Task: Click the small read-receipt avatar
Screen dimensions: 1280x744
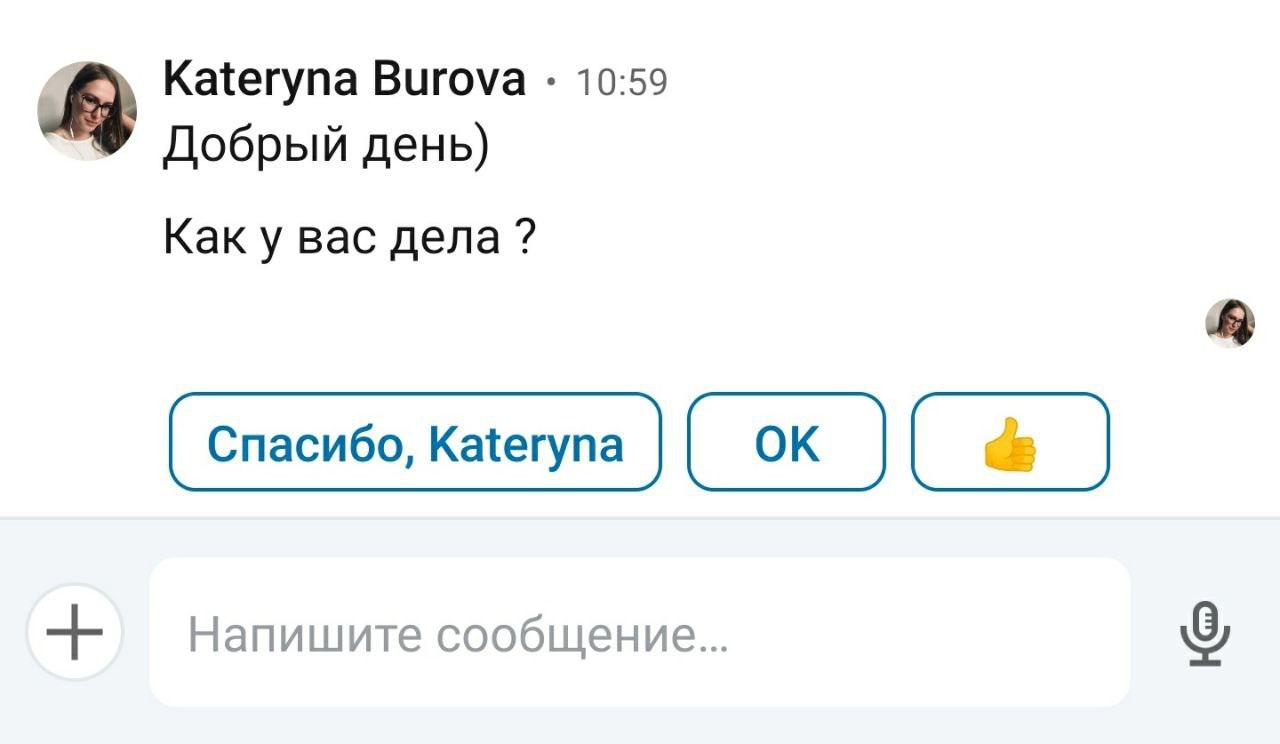Action: tap(1229, 323)
